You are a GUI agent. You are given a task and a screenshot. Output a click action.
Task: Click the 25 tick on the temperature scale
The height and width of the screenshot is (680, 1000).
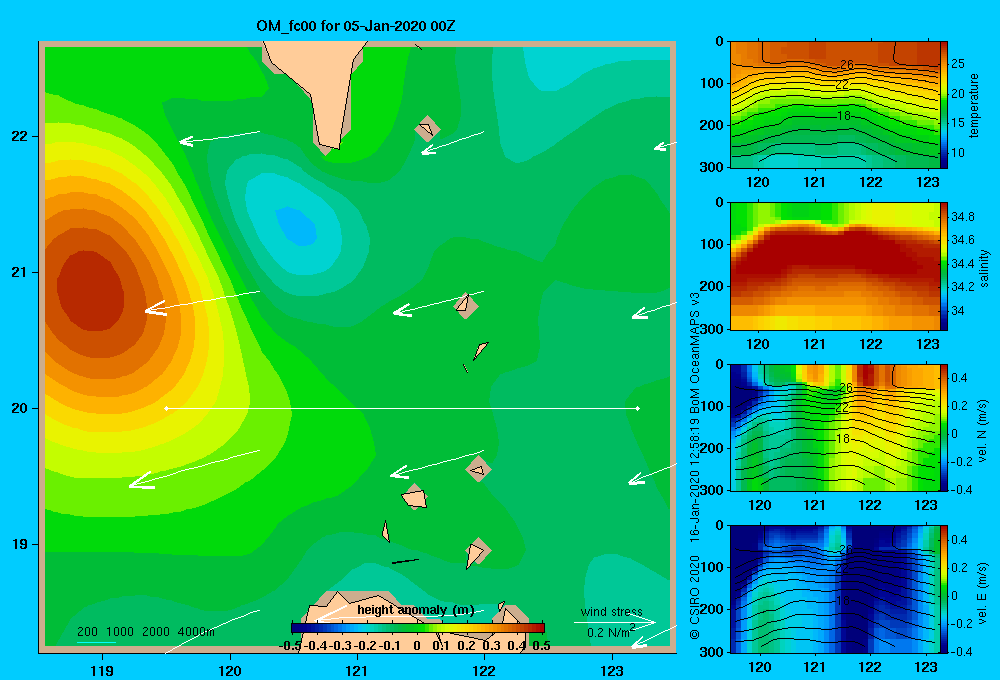point(958,64)
